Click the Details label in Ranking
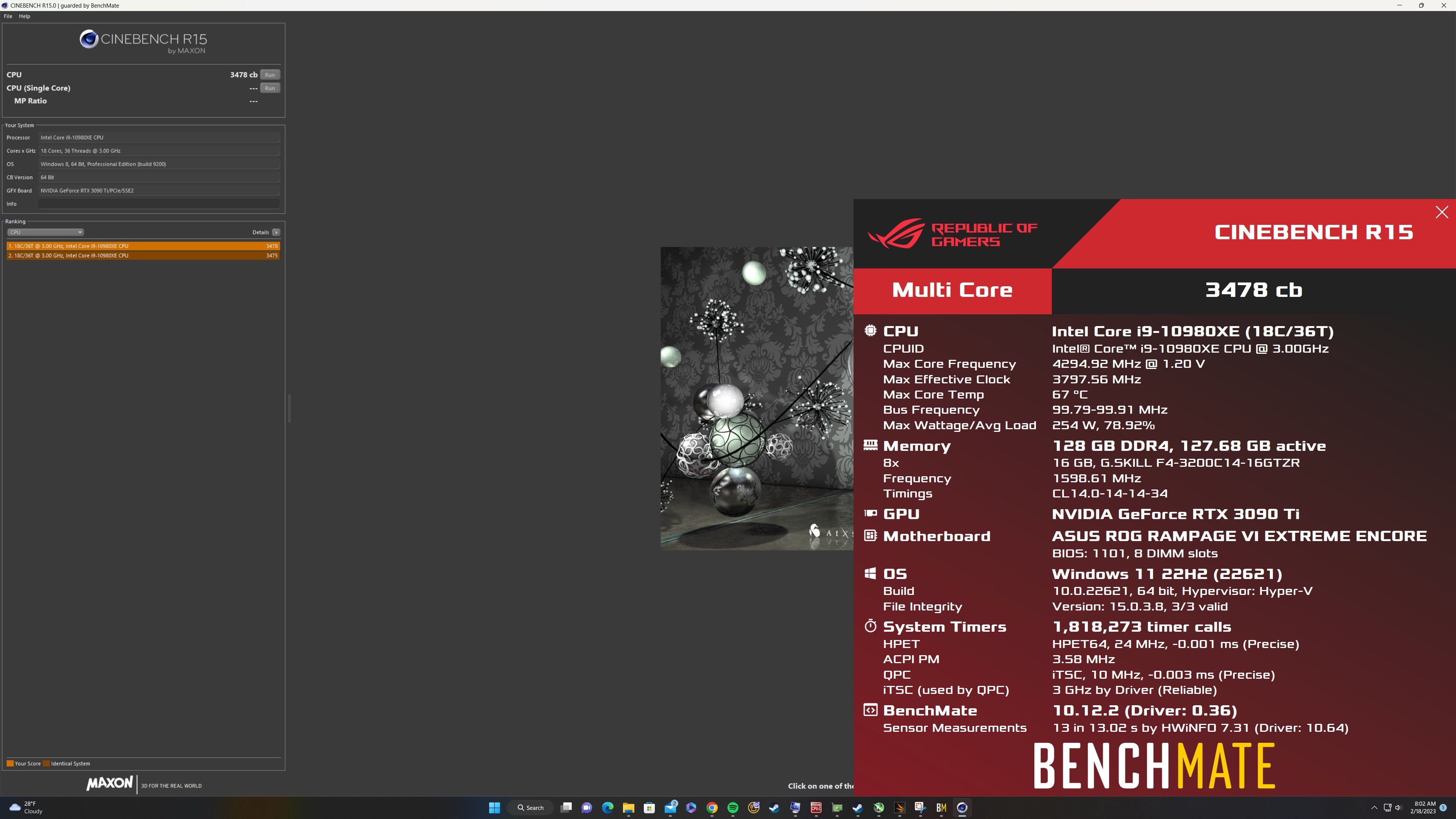 (x=260, y=232)
